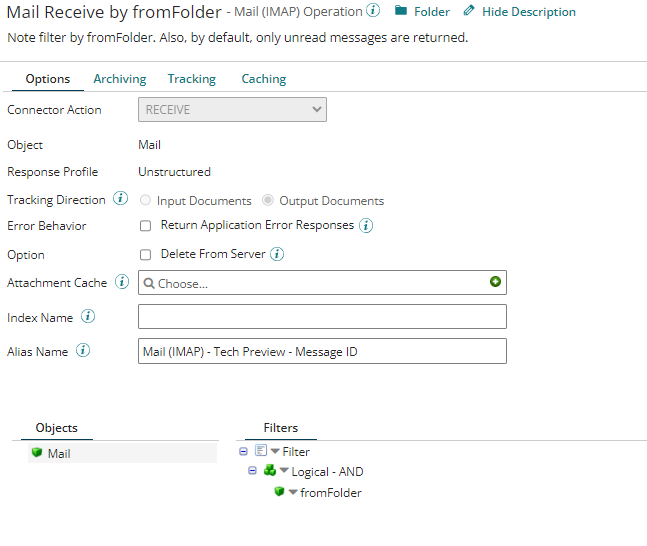
Task: Switch to the Caching tab
Action: [x=263, y=79]
